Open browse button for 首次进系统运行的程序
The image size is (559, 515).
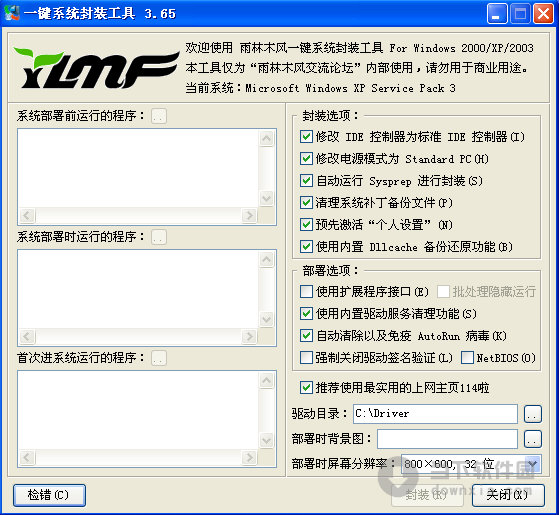[x=159, y=358]
